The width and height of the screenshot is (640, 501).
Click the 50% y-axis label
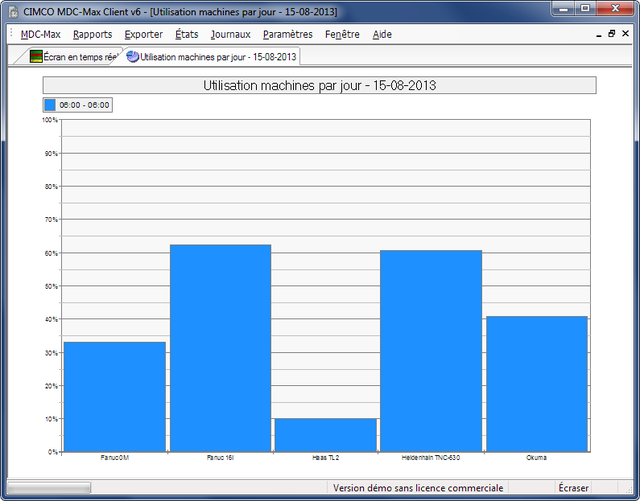click(51, 286)
